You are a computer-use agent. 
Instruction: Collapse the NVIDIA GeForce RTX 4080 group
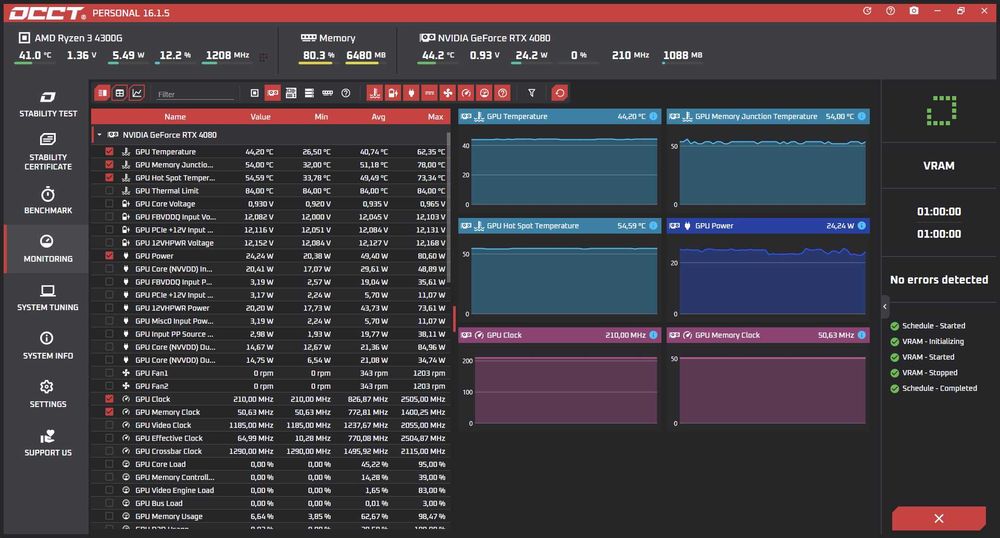(99, 134)
